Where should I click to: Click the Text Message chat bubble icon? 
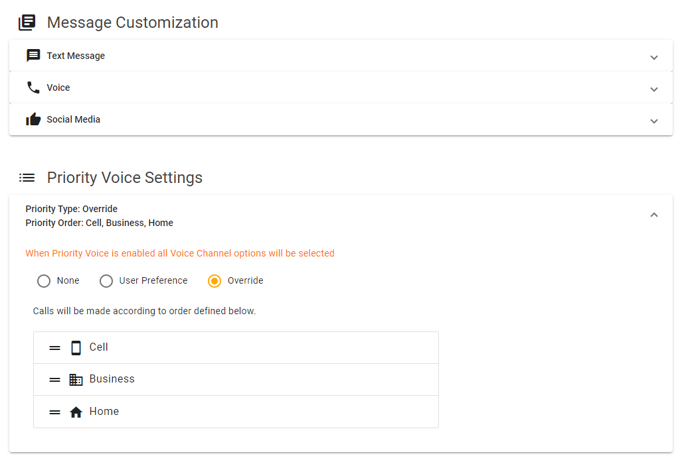tap(33, 56)
